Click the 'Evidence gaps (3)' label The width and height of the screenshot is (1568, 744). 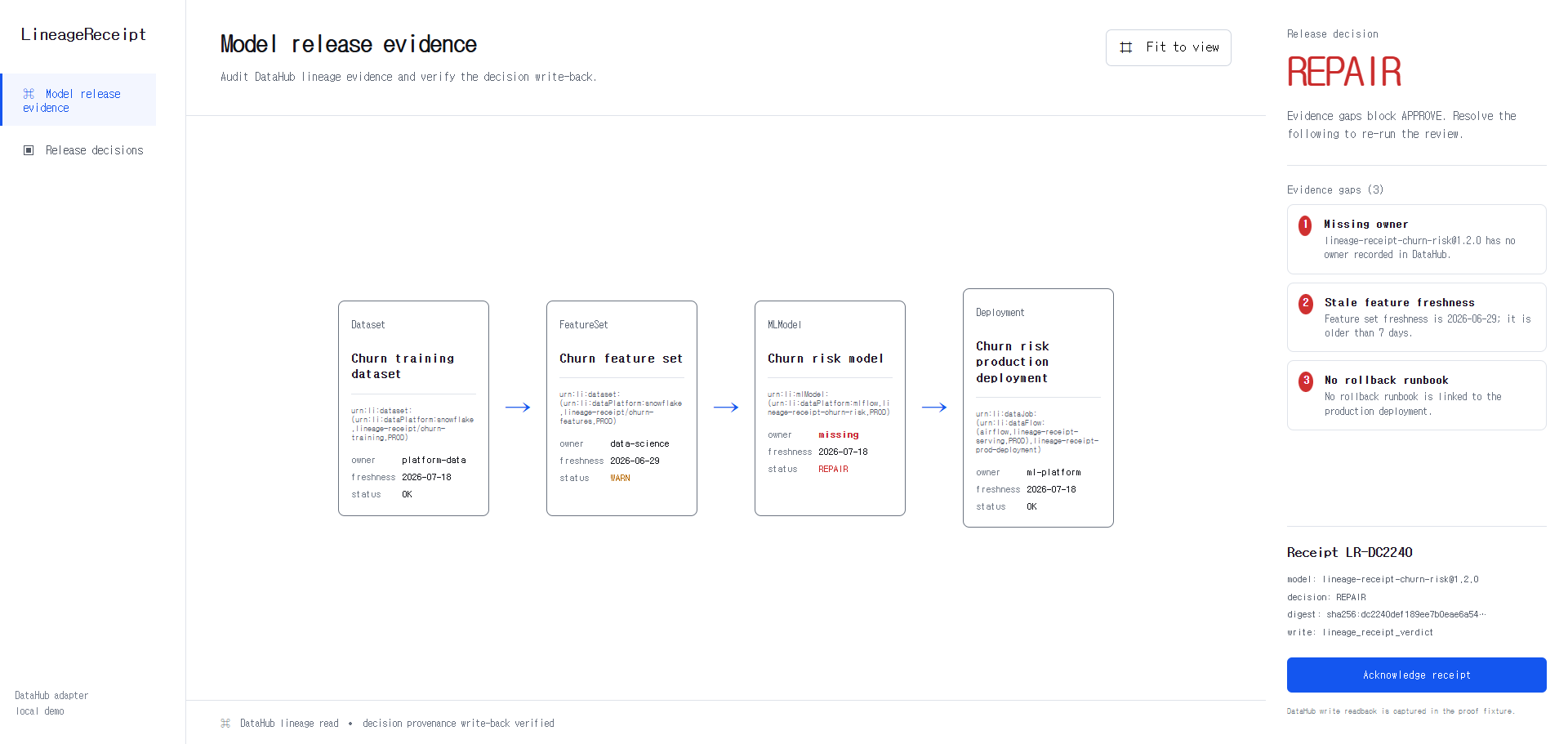pos(1335,189)
